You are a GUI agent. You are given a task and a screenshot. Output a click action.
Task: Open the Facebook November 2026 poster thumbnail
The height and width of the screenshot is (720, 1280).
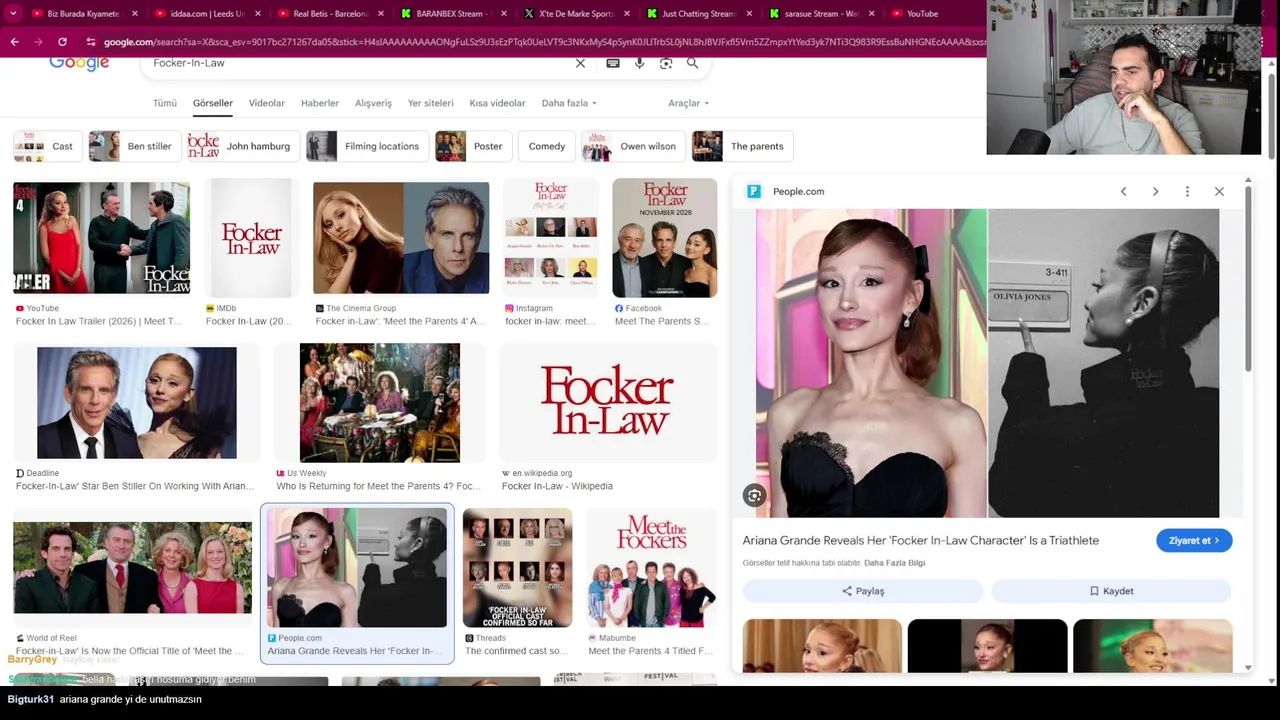665,238
